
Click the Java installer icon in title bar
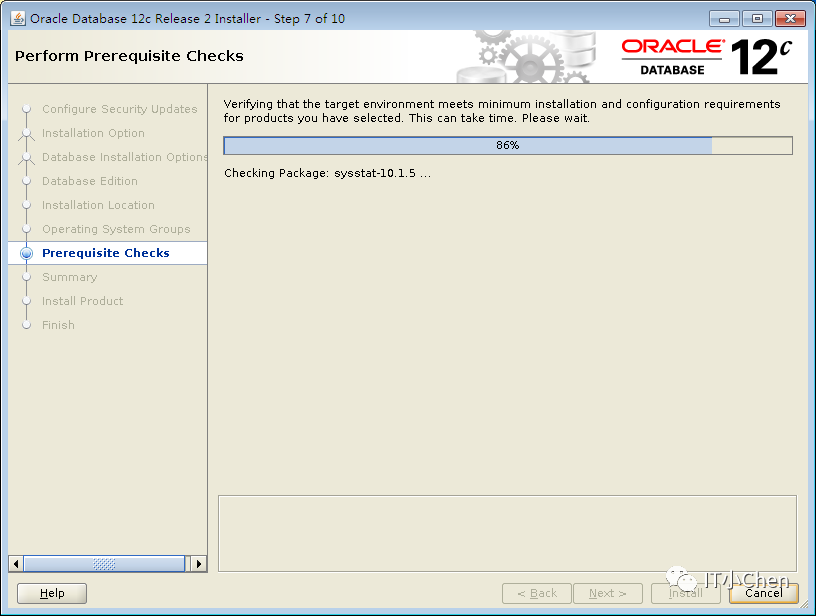(18, 18)
